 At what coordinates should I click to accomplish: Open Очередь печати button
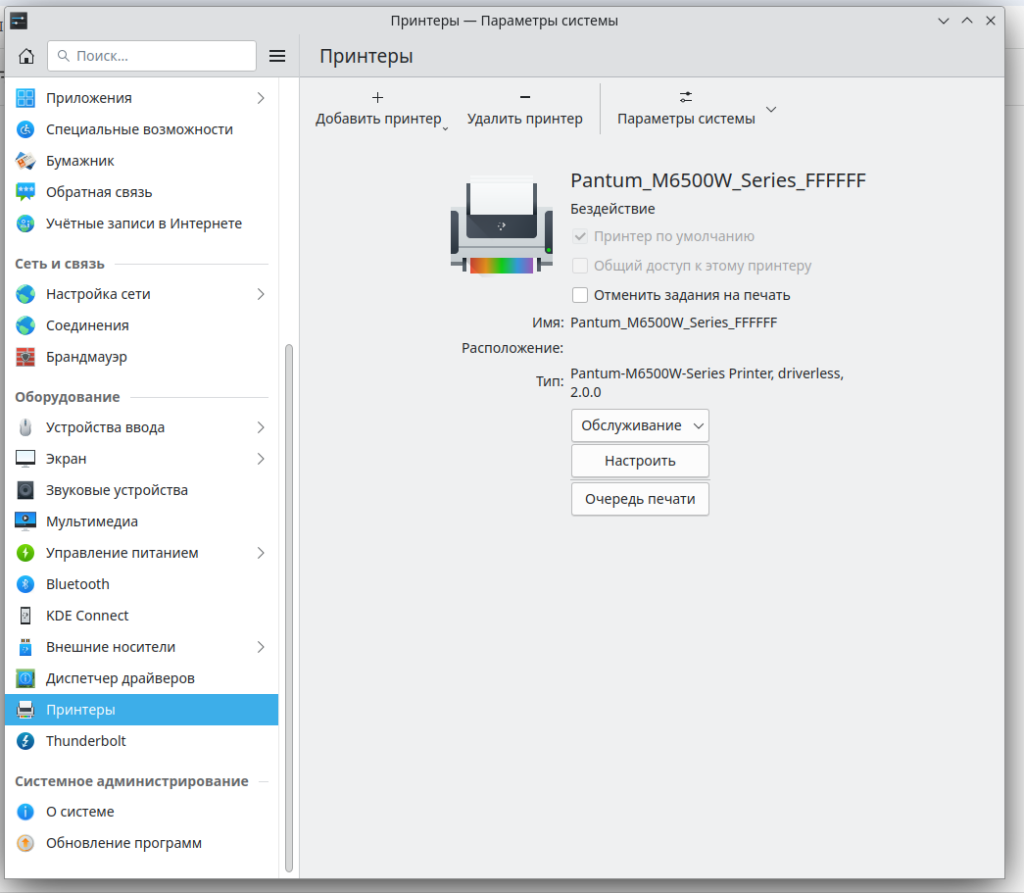pyautogui.click(x=639, y=498)
